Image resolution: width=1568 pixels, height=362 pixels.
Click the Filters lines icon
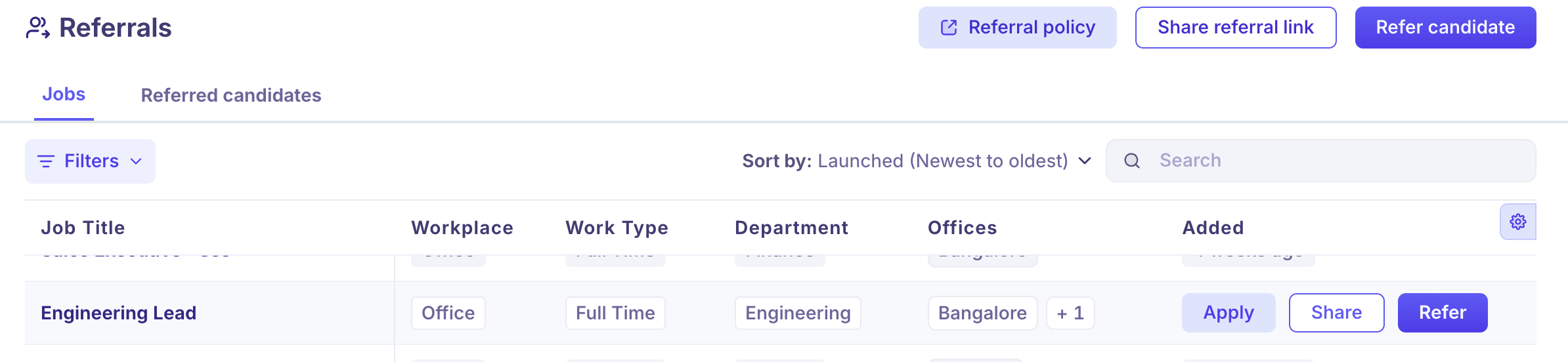coord(46,161)
